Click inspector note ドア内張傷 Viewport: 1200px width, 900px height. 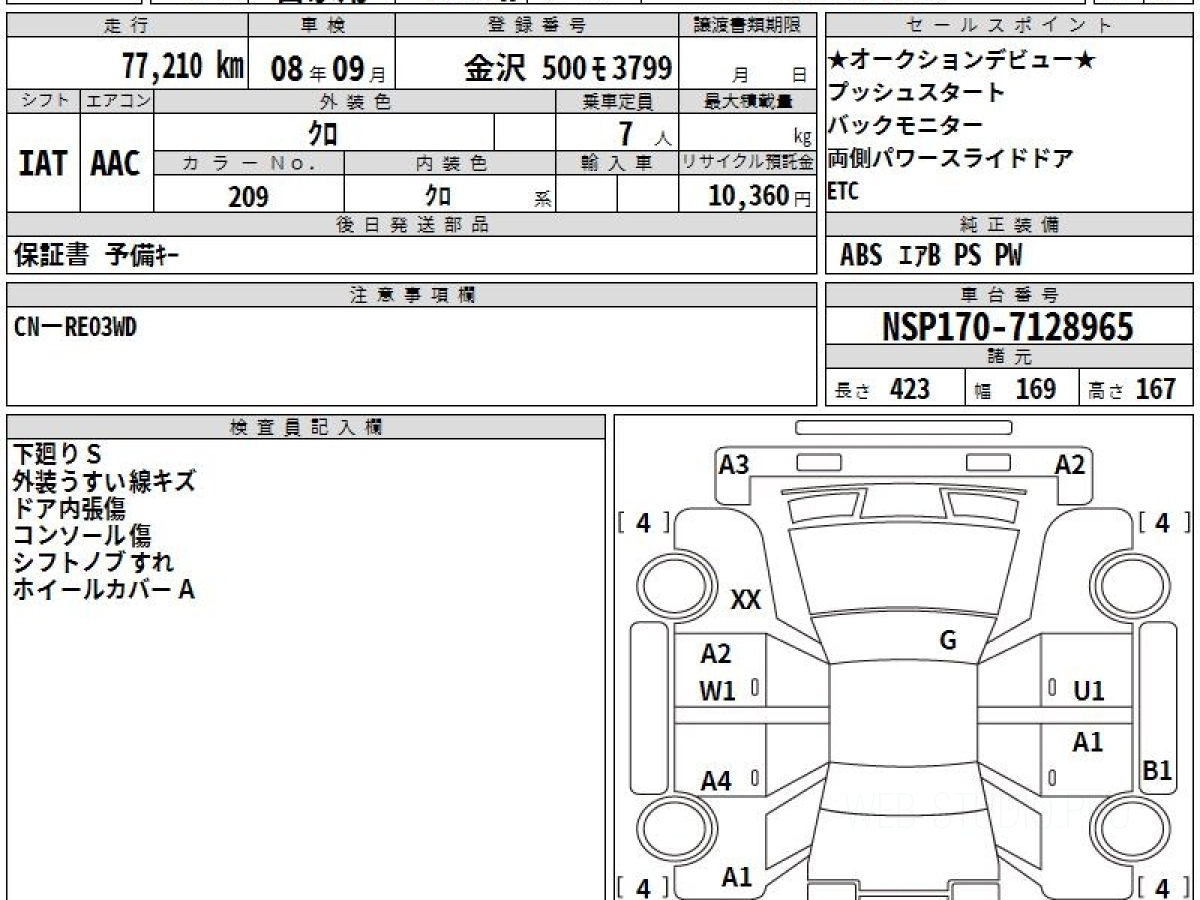coord(69,508)
